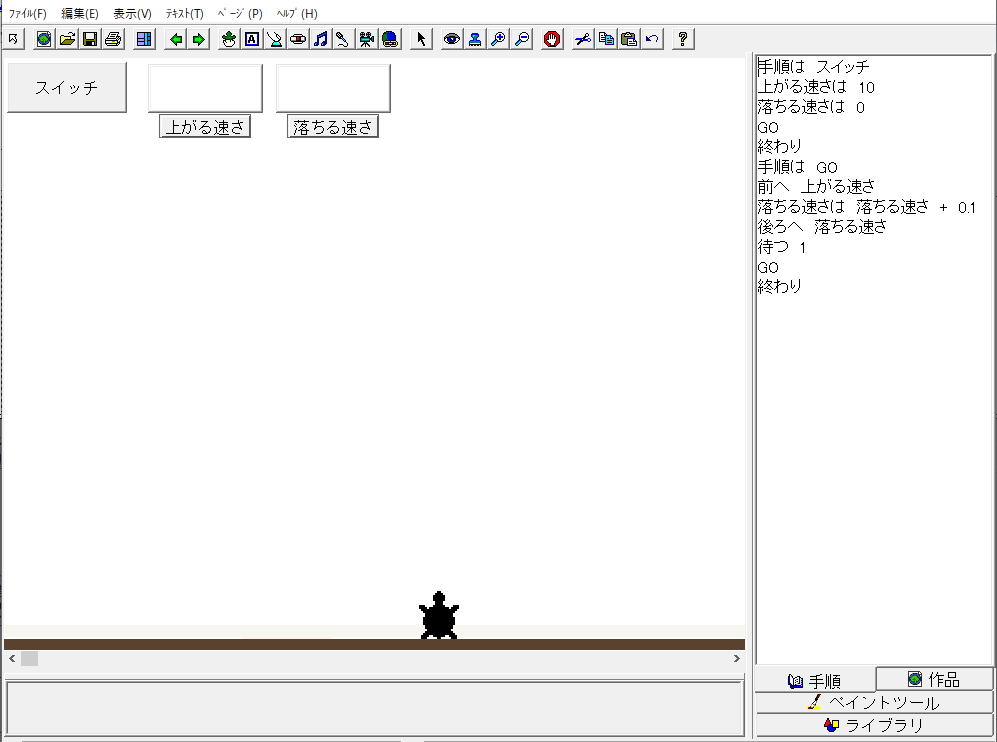This screenshot has height=742, width=997.
Task: Click the open file folder icon
Action: point(67,39)
